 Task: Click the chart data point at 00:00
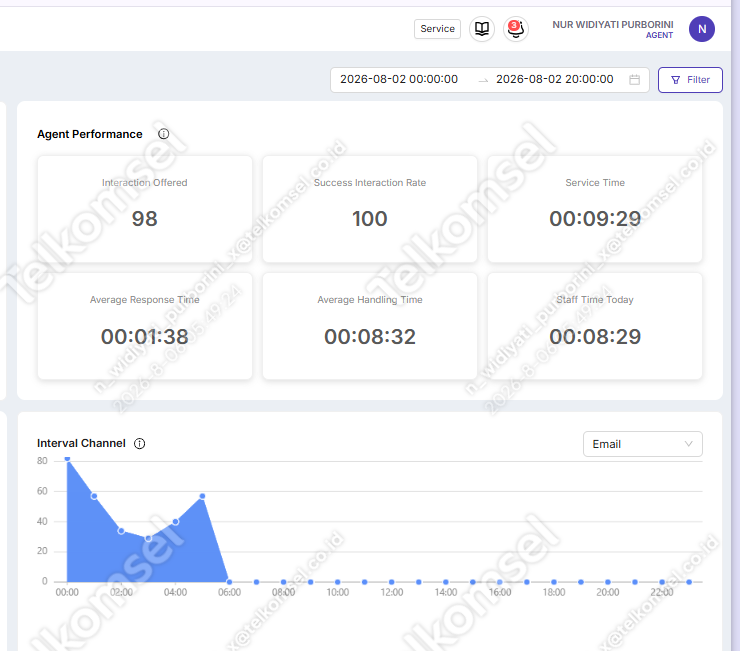click(67, 458)
